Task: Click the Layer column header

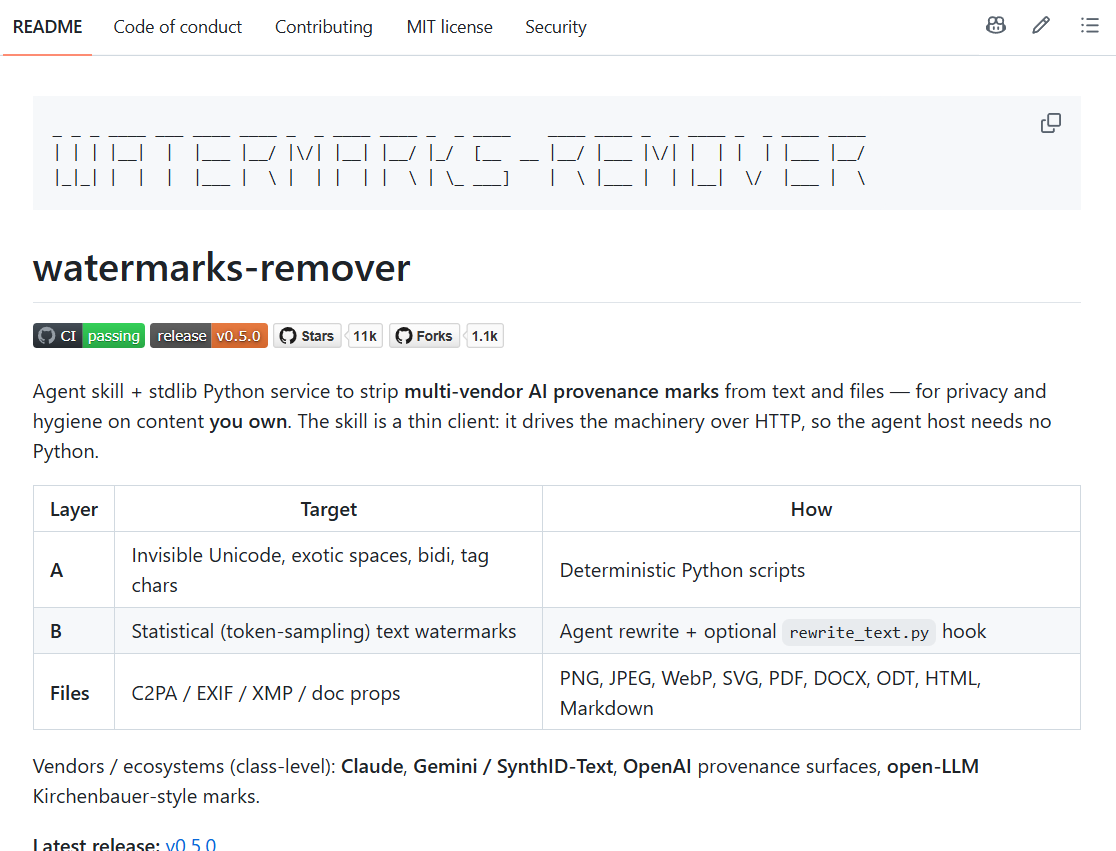Action: 74,509
